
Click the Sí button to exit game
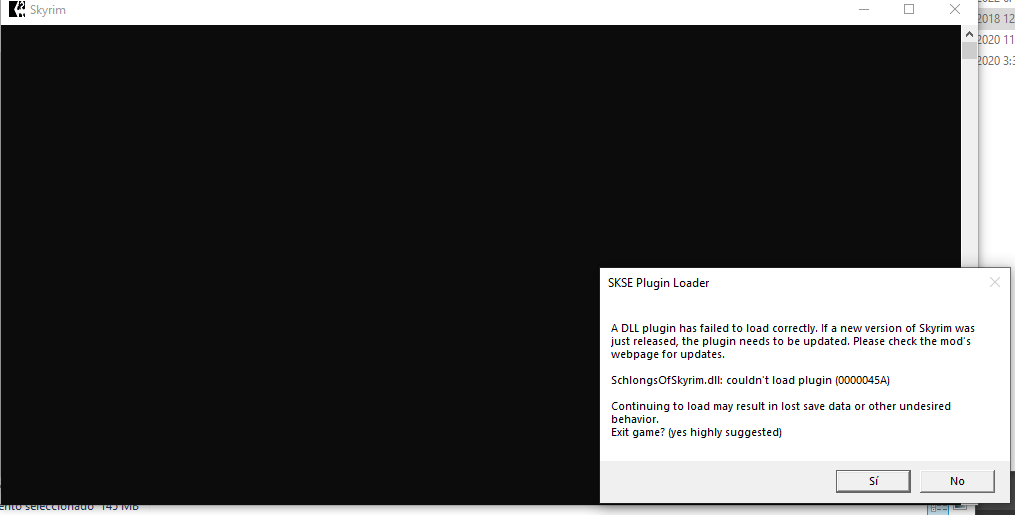[873, 481]
